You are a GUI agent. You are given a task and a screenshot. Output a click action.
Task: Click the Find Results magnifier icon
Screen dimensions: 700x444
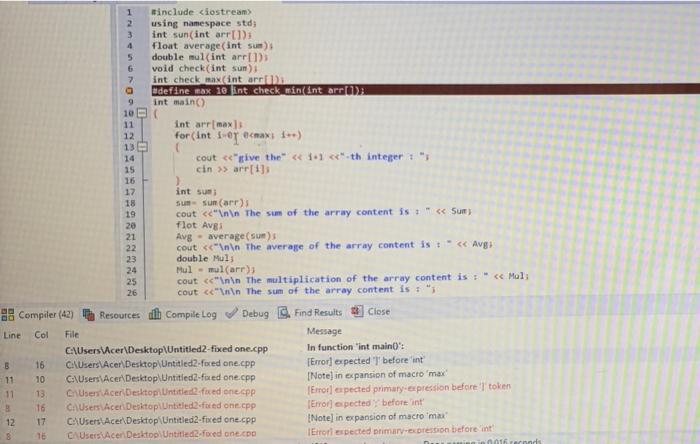[x=284, y=312]
